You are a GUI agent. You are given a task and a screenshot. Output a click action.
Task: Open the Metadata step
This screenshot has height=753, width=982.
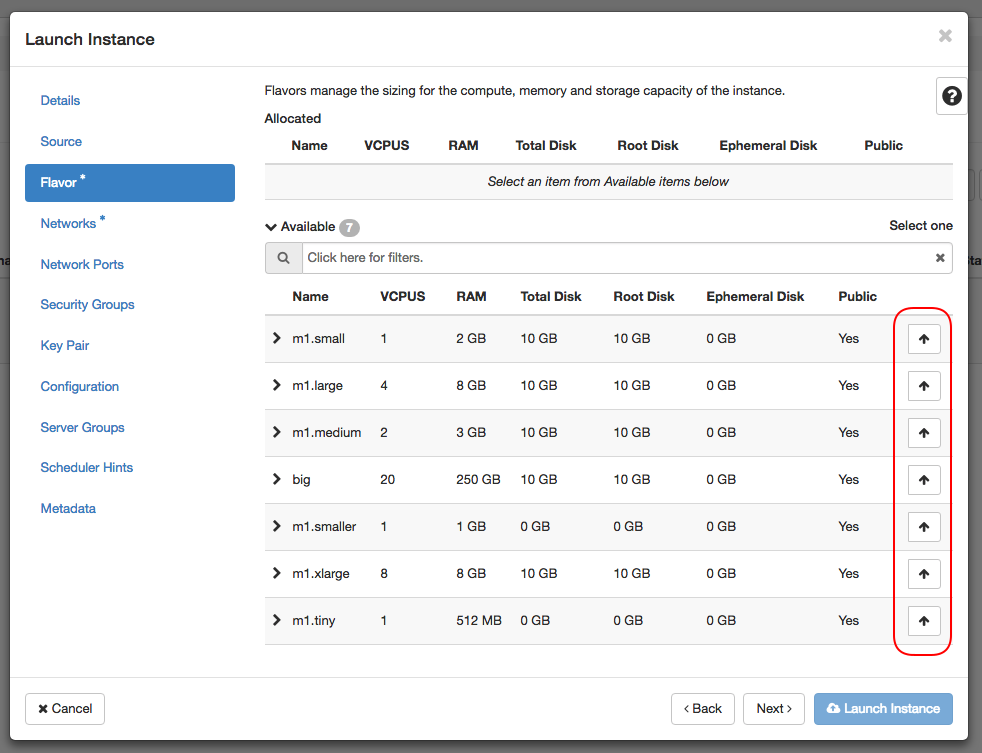tap(68, 509)
